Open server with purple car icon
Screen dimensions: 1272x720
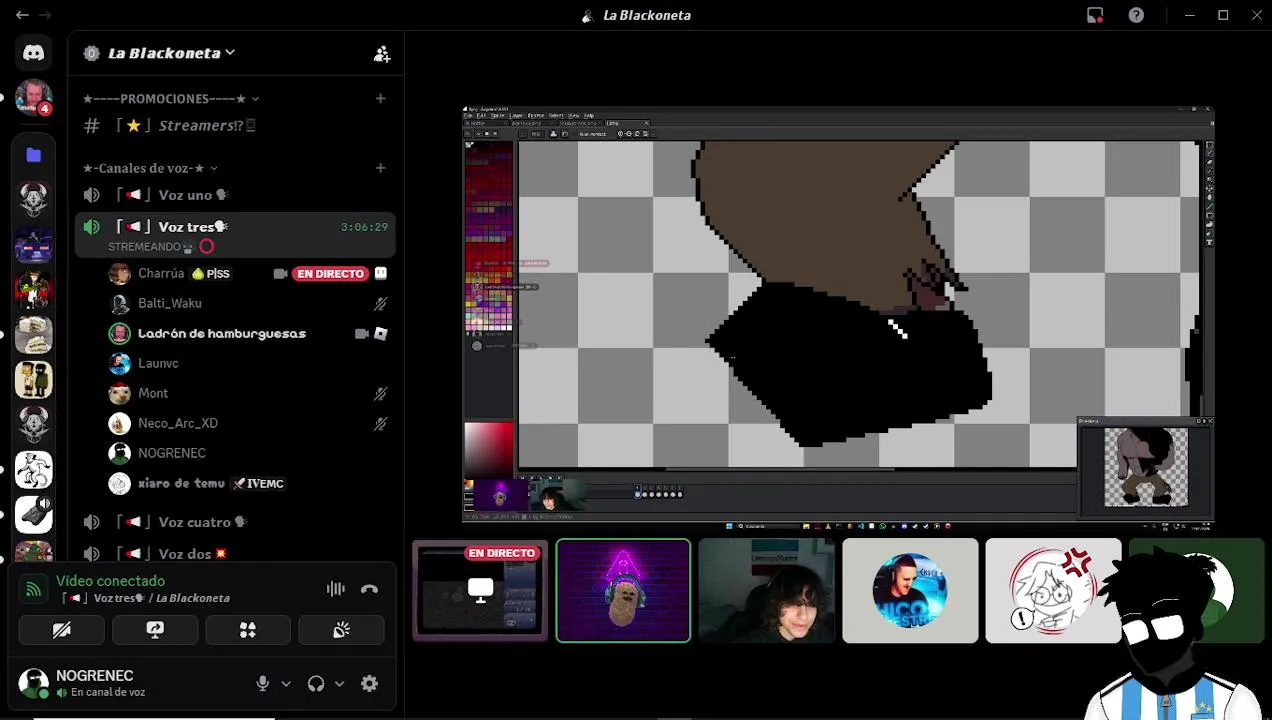click(33, 244)
